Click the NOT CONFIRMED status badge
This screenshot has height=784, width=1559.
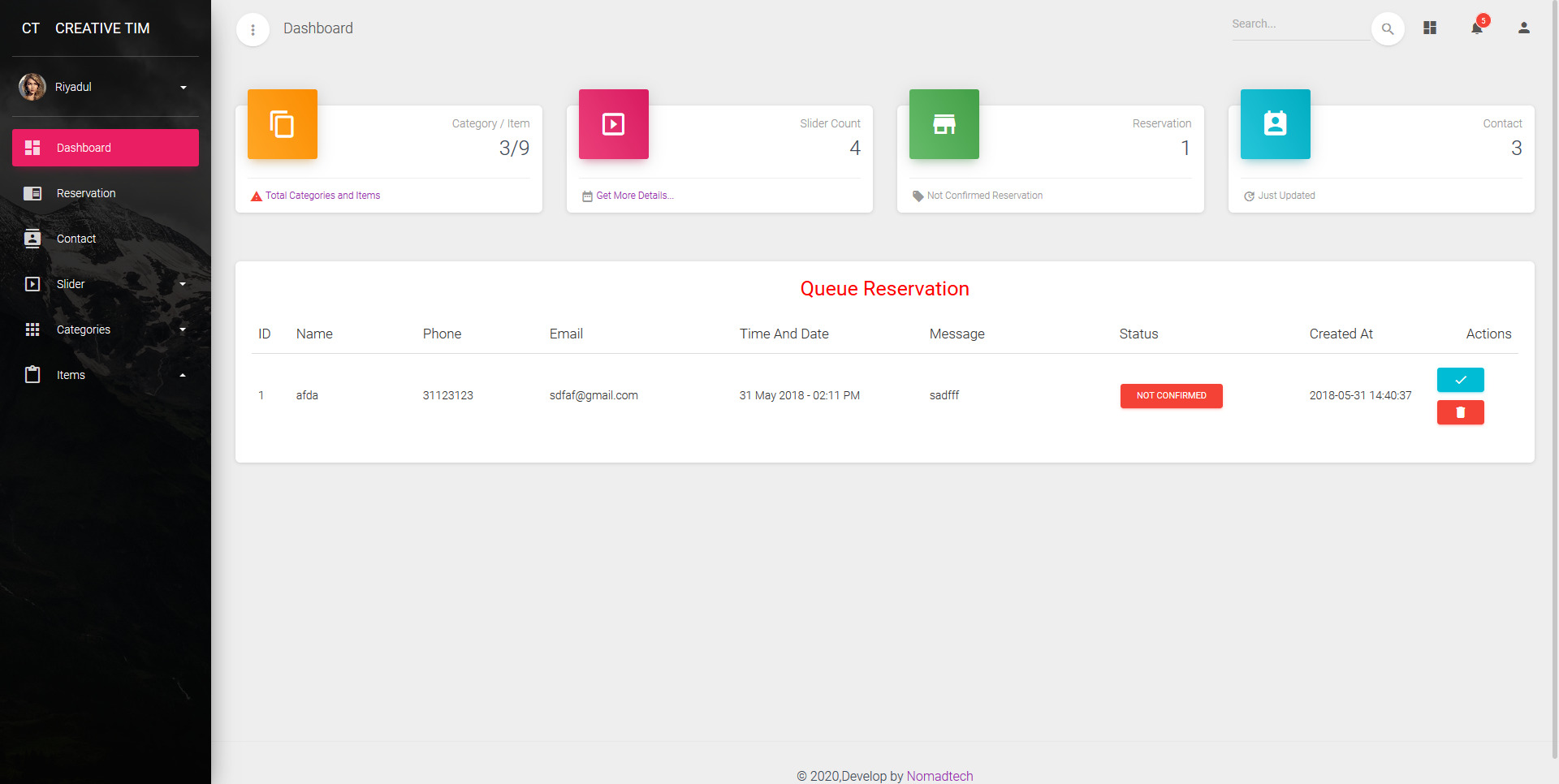click(1171, 396)
